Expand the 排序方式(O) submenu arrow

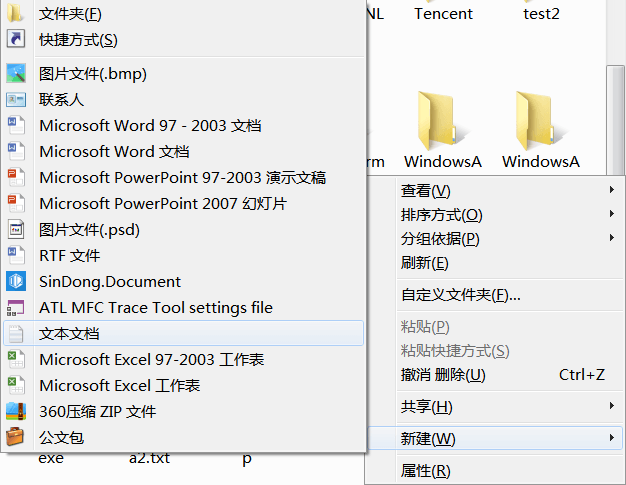(x=611, y=214)
